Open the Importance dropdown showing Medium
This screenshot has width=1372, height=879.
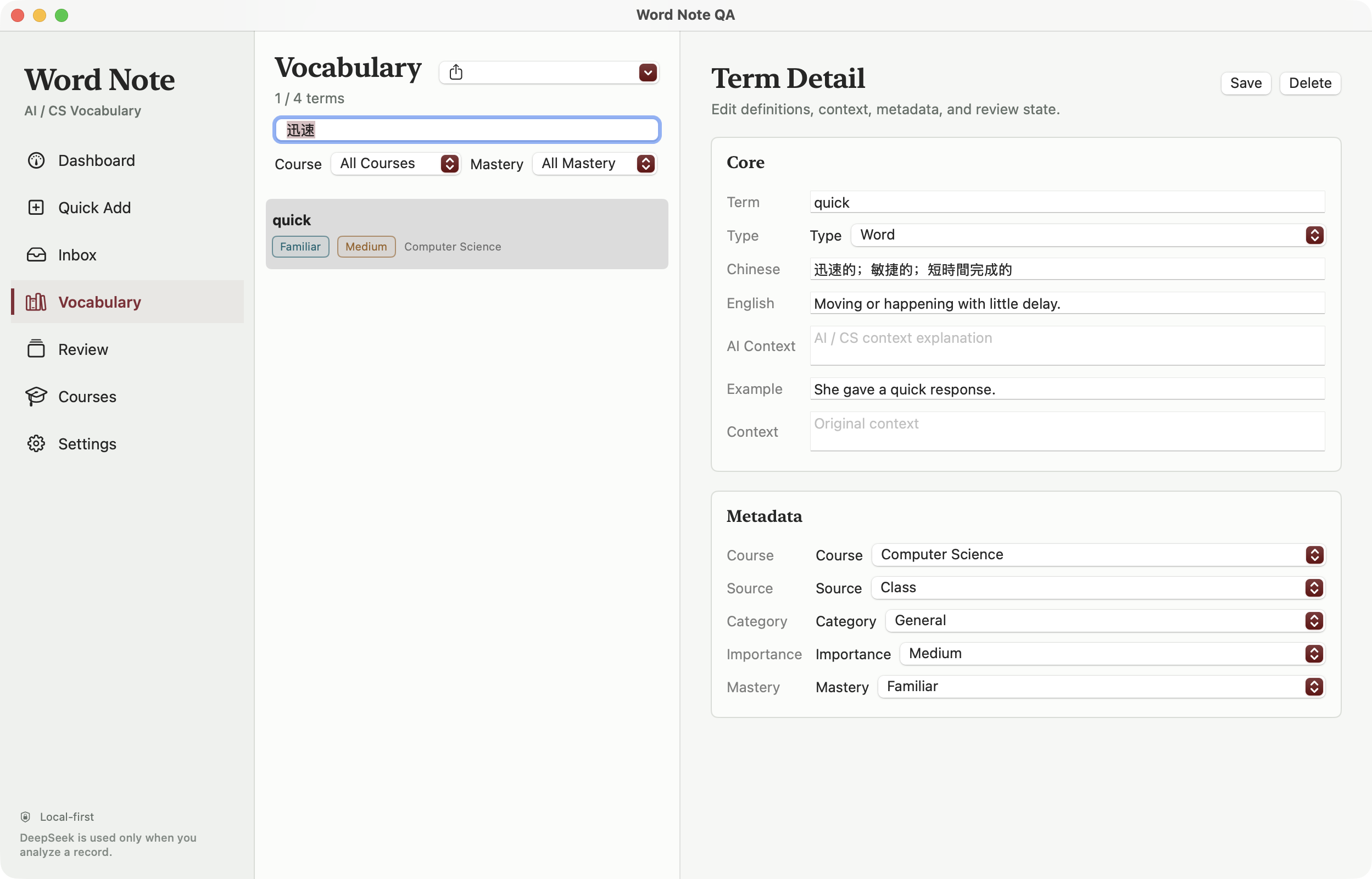[1112, 654]
